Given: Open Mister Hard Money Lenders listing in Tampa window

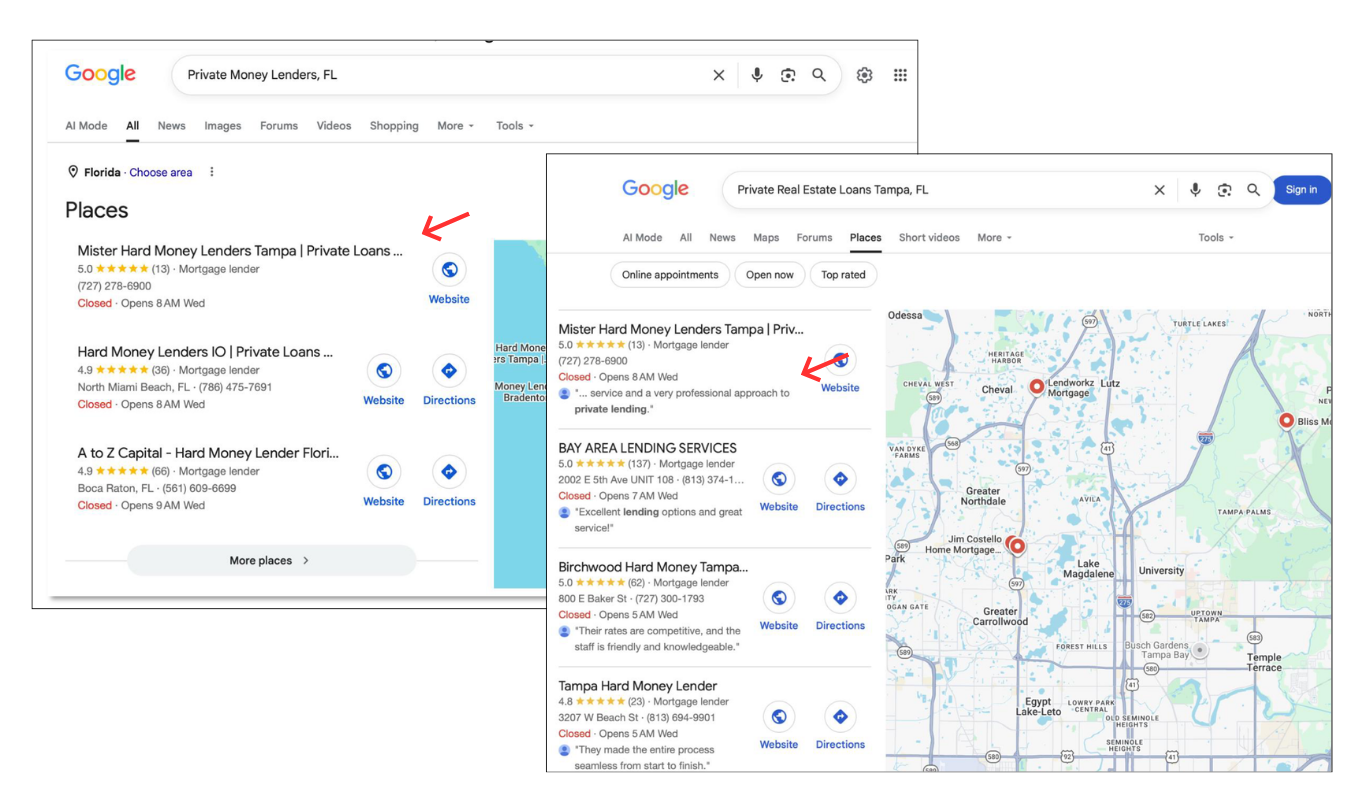Looking at the screenshot, I should coord(681,329).
